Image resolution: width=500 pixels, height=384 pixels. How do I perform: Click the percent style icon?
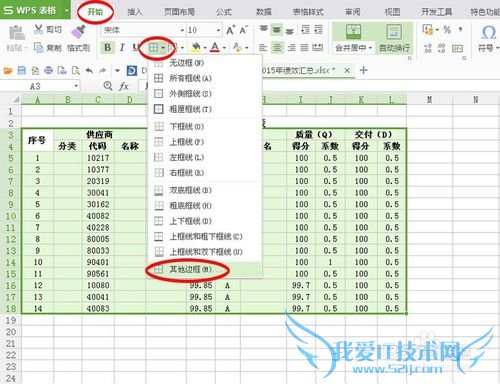447,30
